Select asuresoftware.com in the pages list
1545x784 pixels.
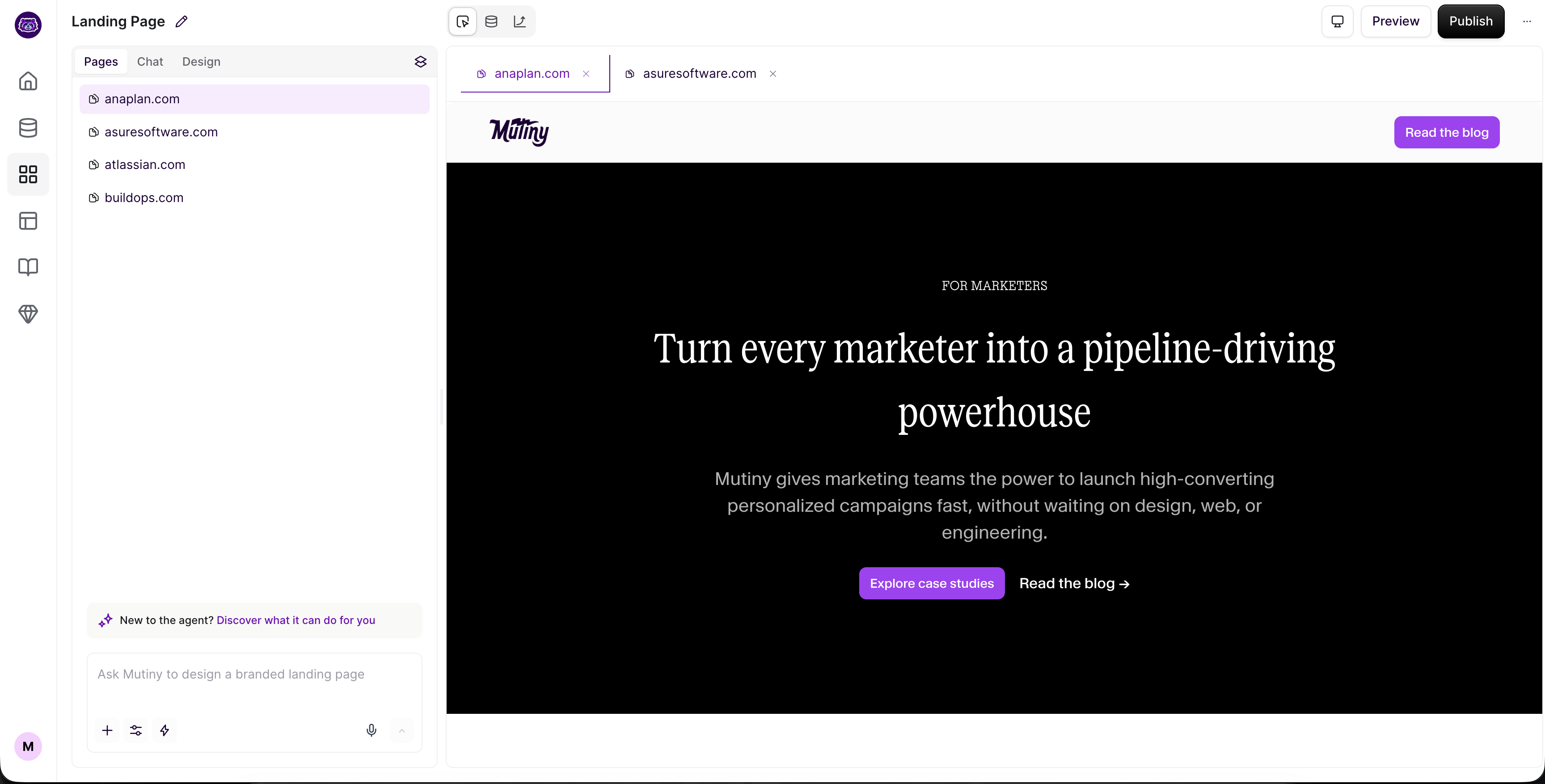pos(254,132)
